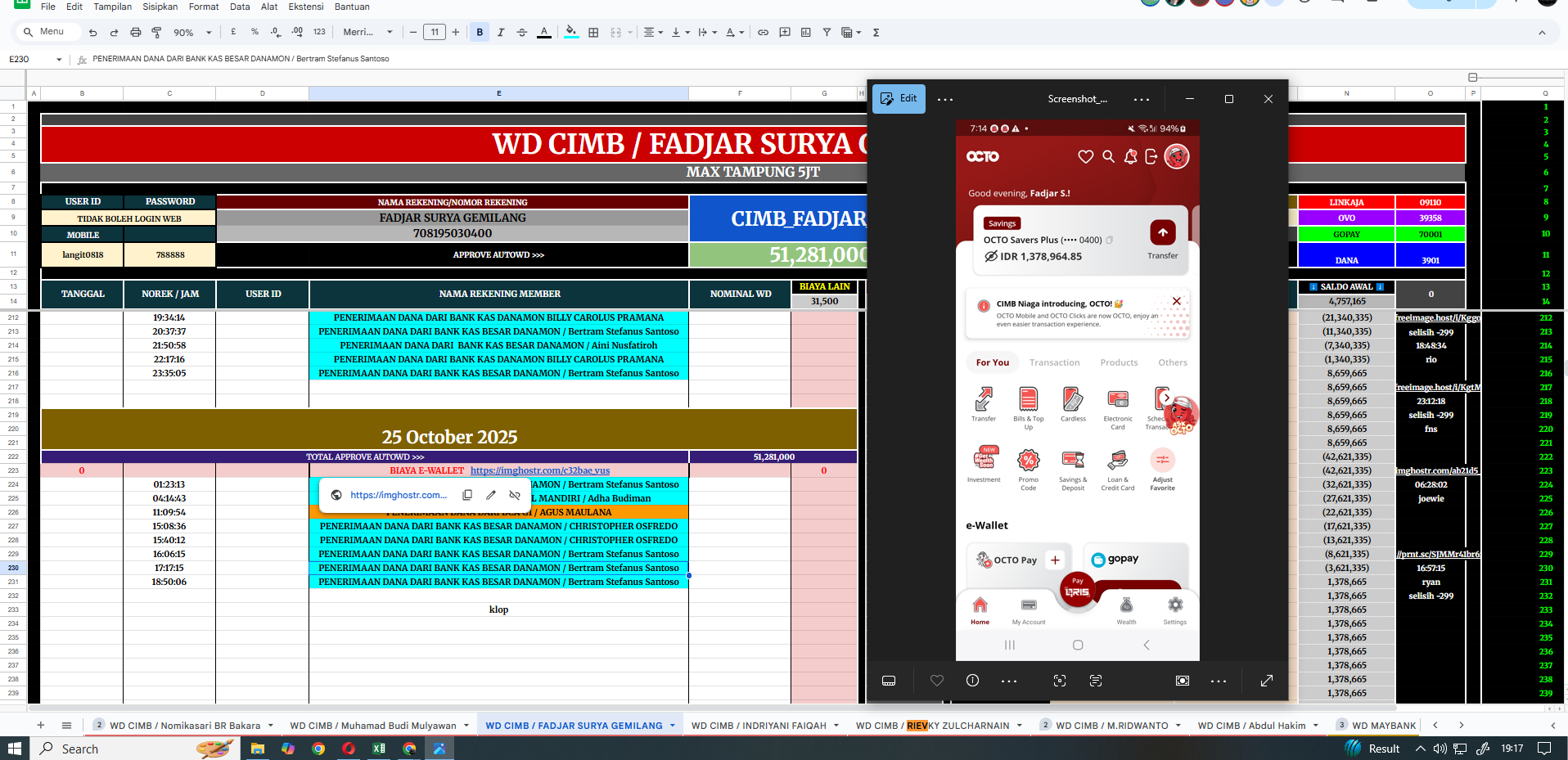
Task: Open the cell borders tool
Action: (593, 32)
